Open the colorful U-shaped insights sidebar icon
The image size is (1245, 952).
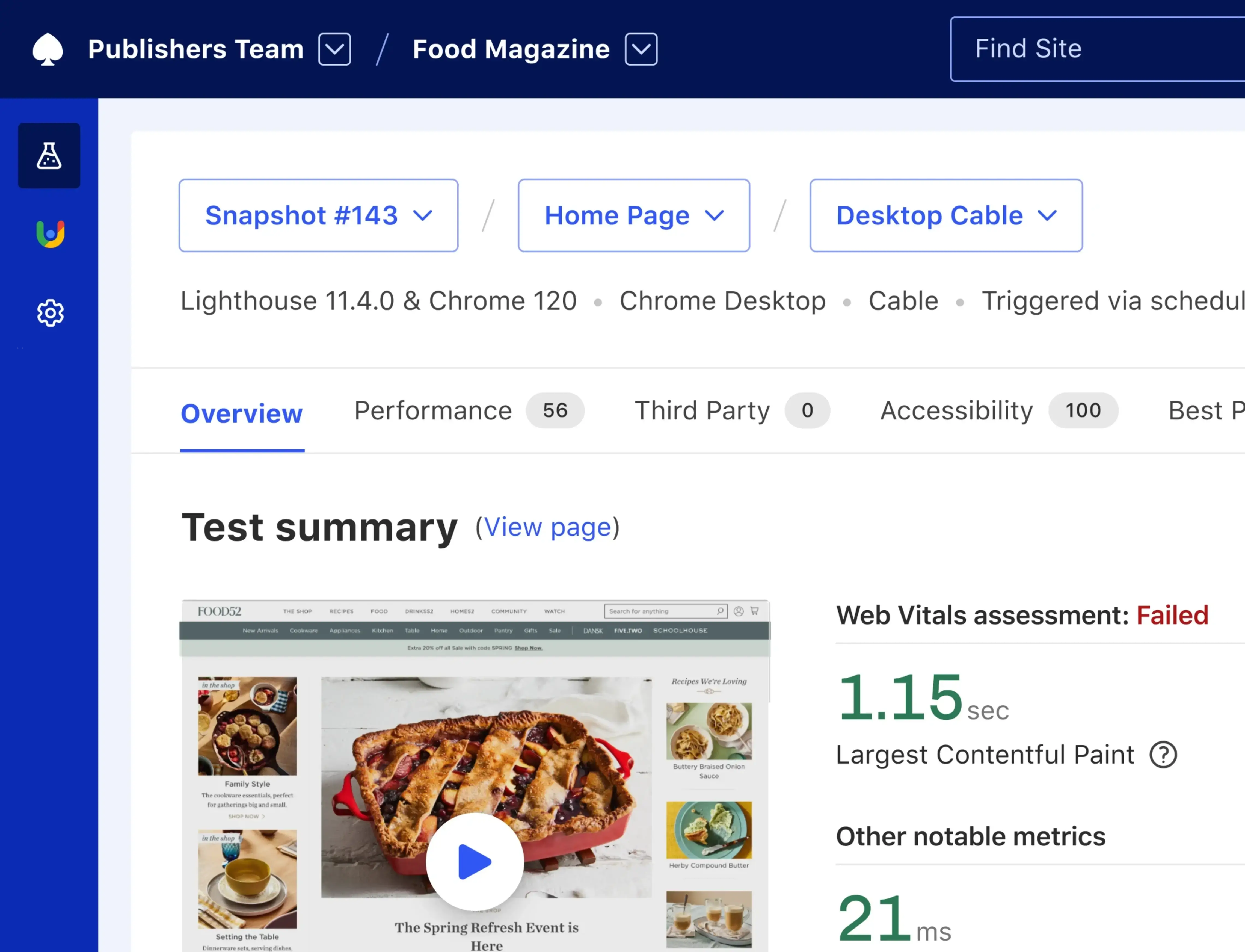point(51,234)
